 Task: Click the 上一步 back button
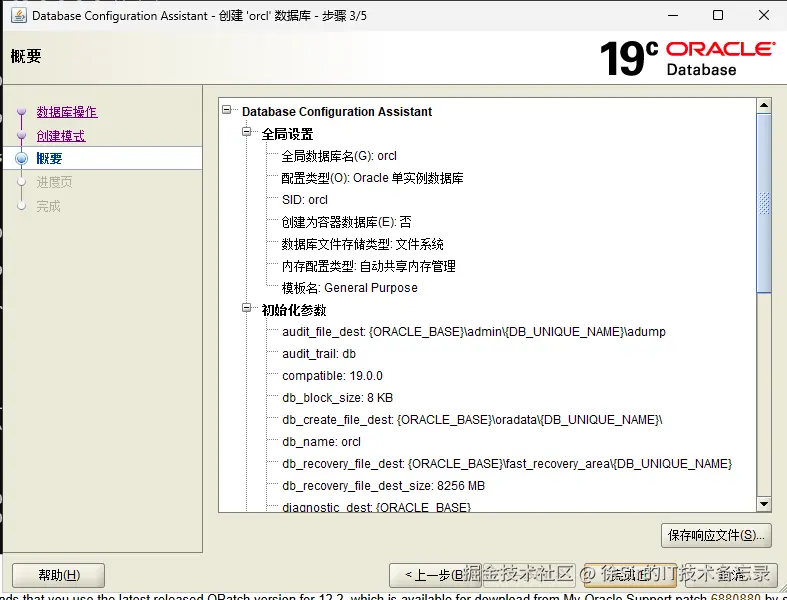coord(435,575)
